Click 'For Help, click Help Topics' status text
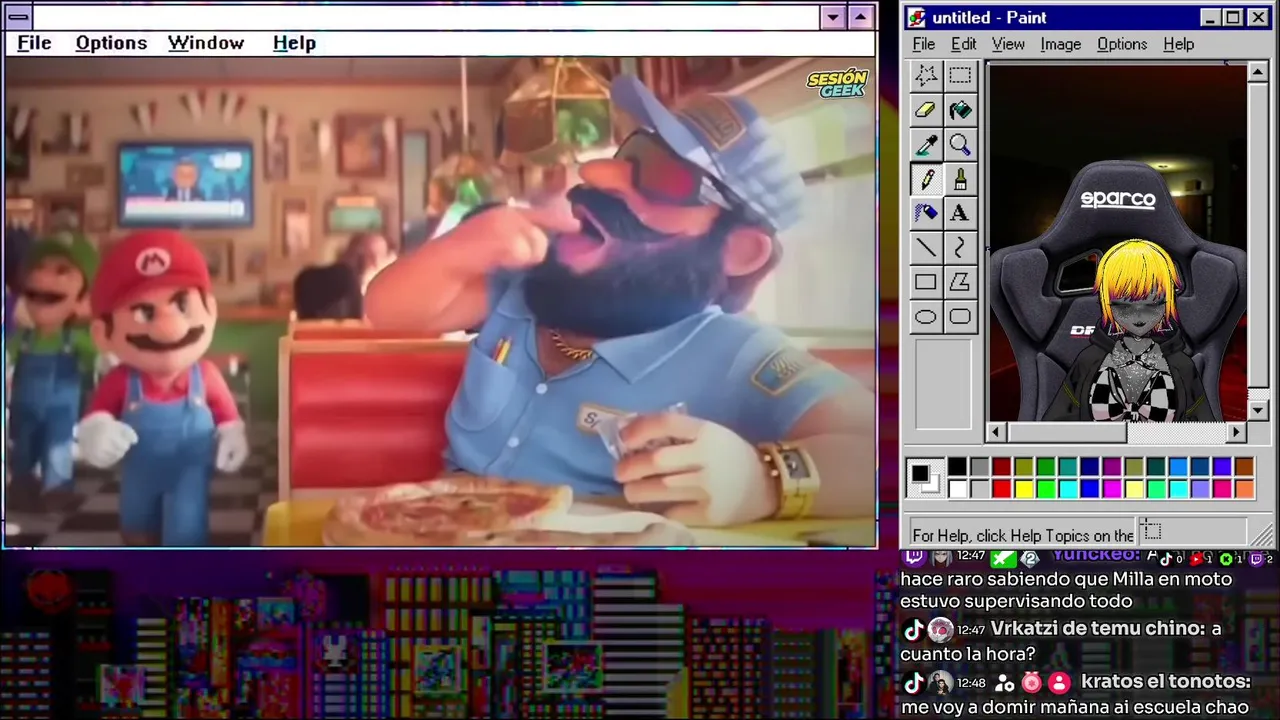 [1023, 535]
